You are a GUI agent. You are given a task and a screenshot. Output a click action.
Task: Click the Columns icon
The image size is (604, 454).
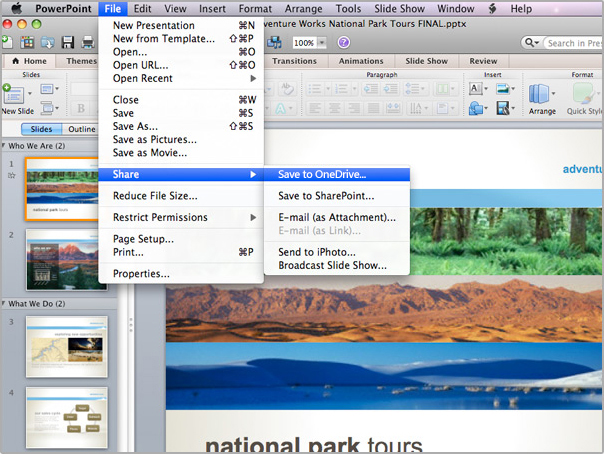click(x=442, y=89)
